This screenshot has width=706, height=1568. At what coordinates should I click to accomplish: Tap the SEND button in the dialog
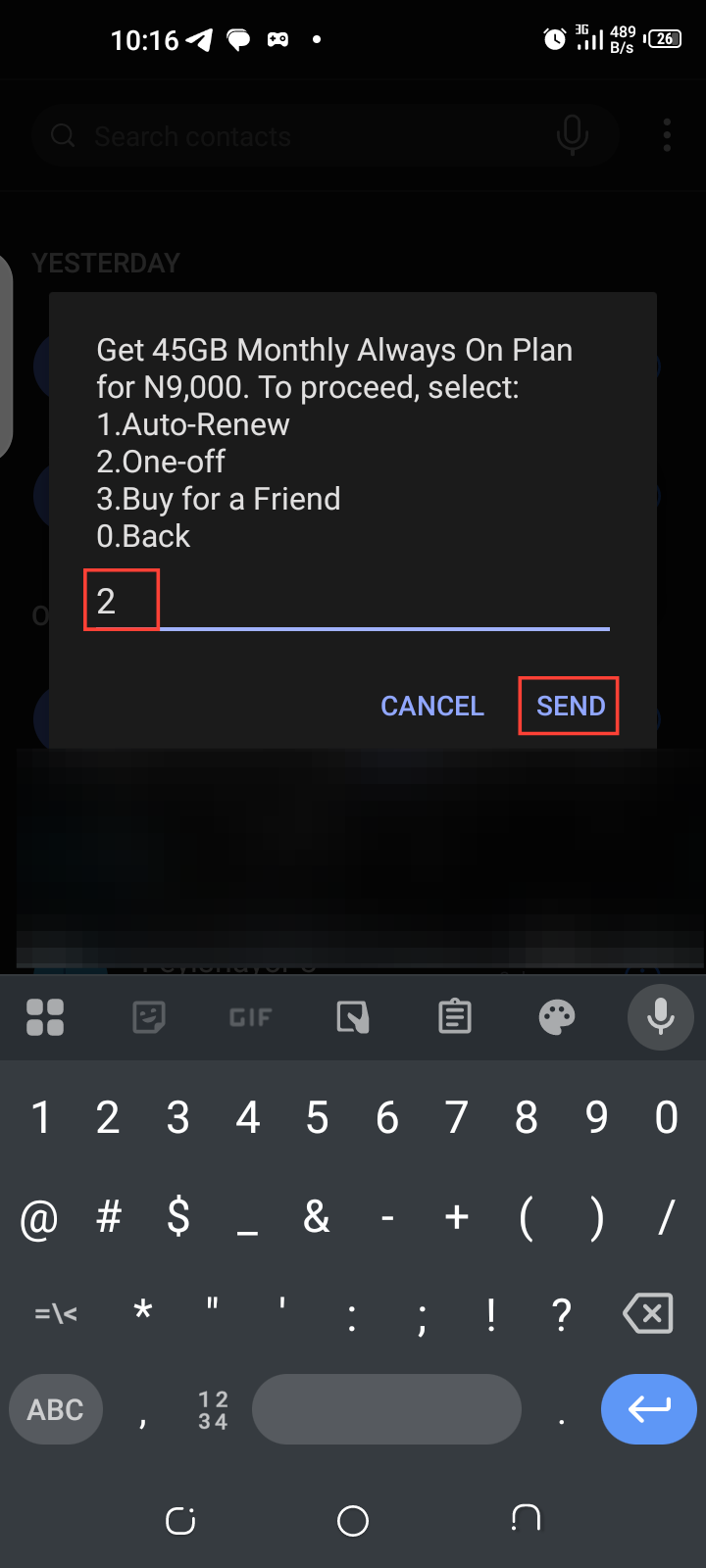click(x=570, y=706)
